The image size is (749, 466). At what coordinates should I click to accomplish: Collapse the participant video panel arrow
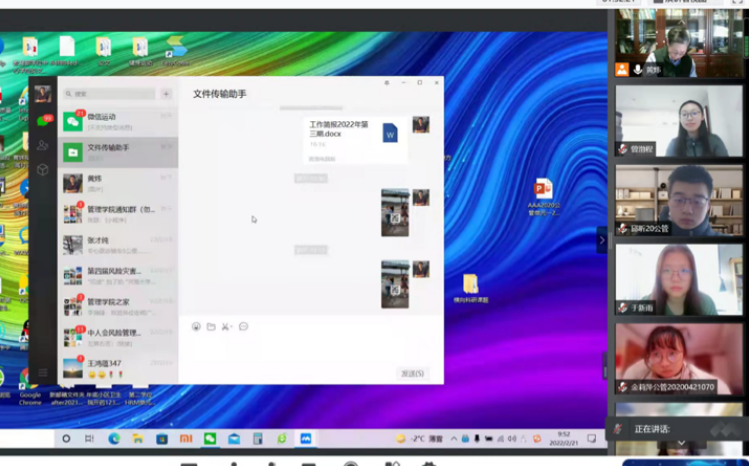602,239
